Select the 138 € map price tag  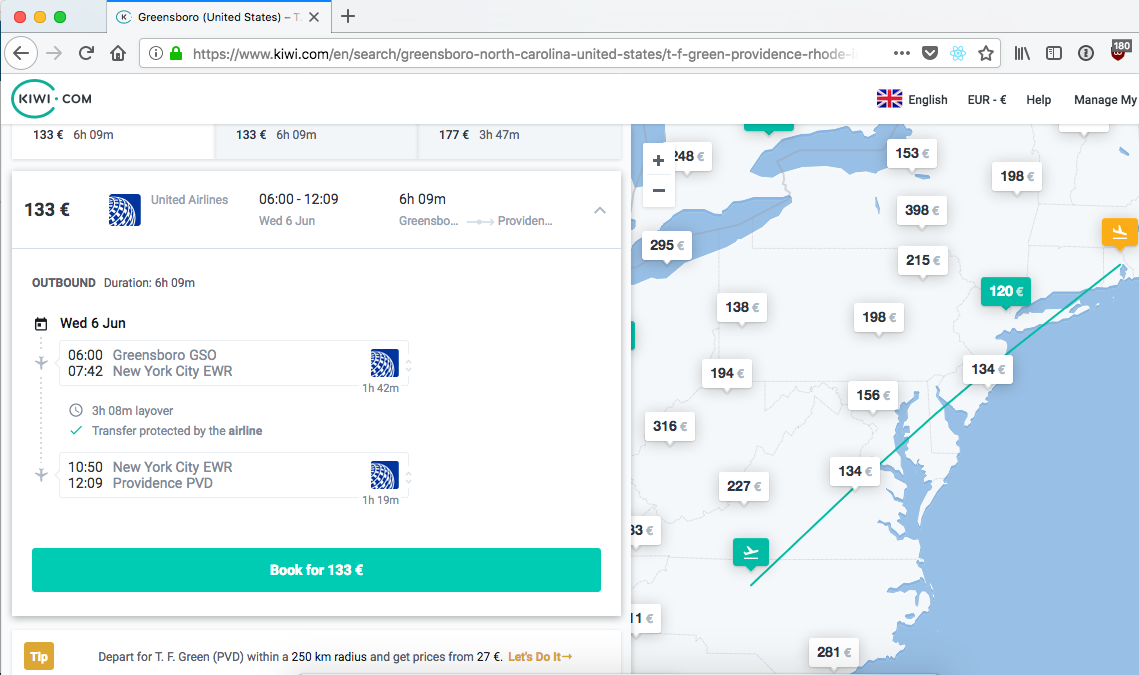tap(742, 307)
